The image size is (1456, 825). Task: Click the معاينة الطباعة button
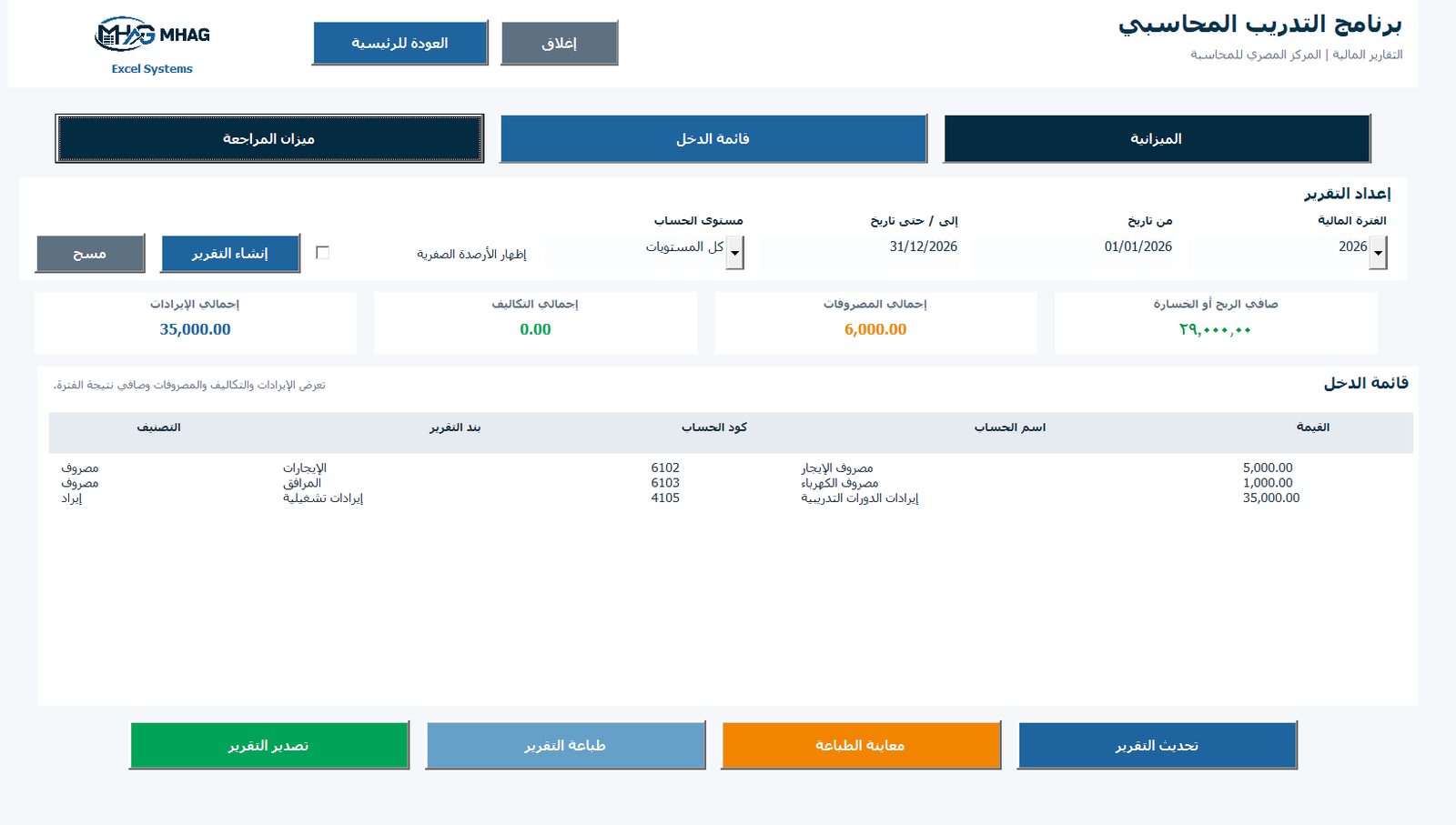(x=861, y=745)
